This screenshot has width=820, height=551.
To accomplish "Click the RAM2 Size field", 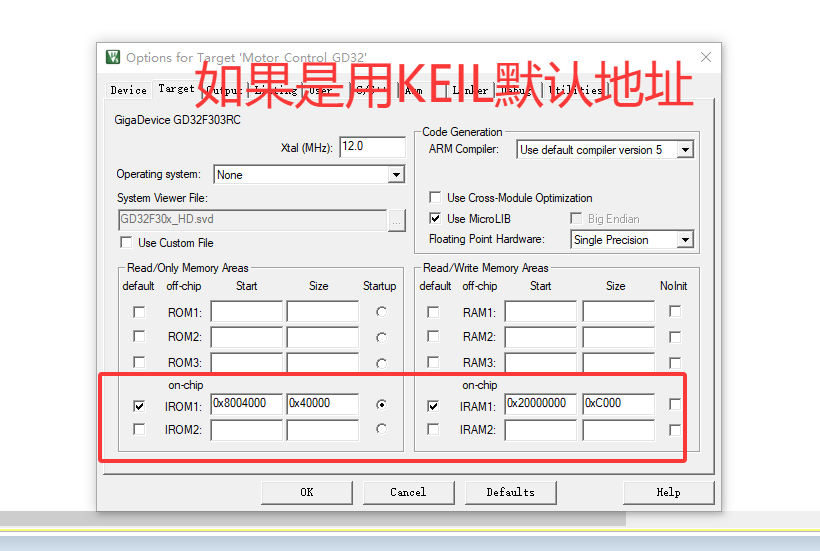I will pos(619,337).
